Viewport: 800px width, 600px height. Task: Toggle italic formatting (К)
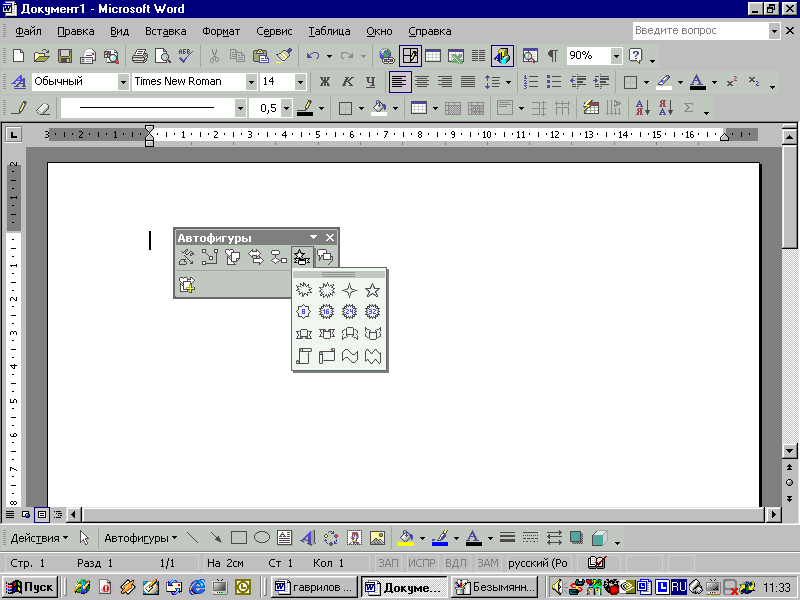(x=347, y=82)
